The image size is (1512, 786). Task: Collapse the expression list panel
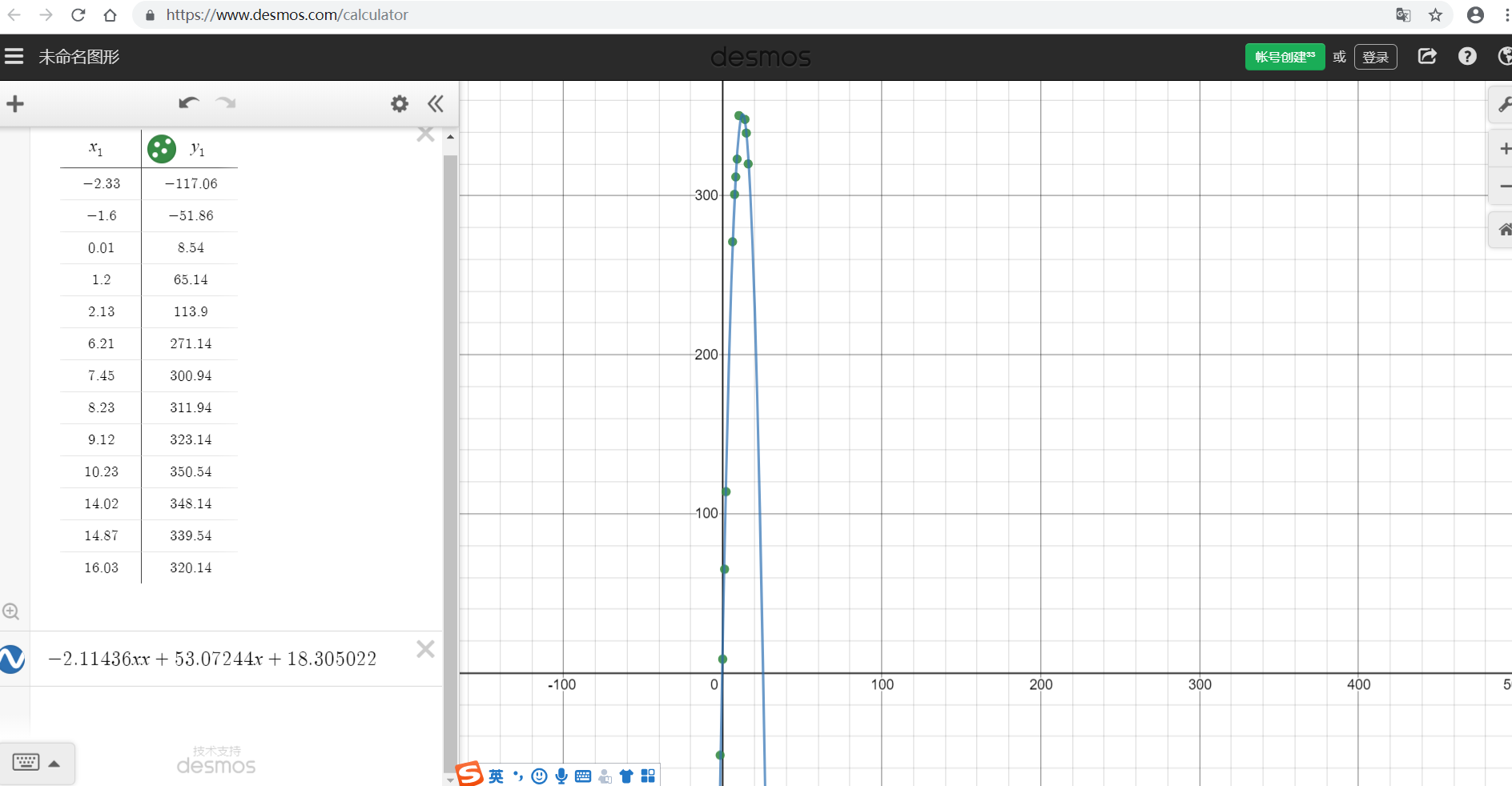[x=436, y=103]
